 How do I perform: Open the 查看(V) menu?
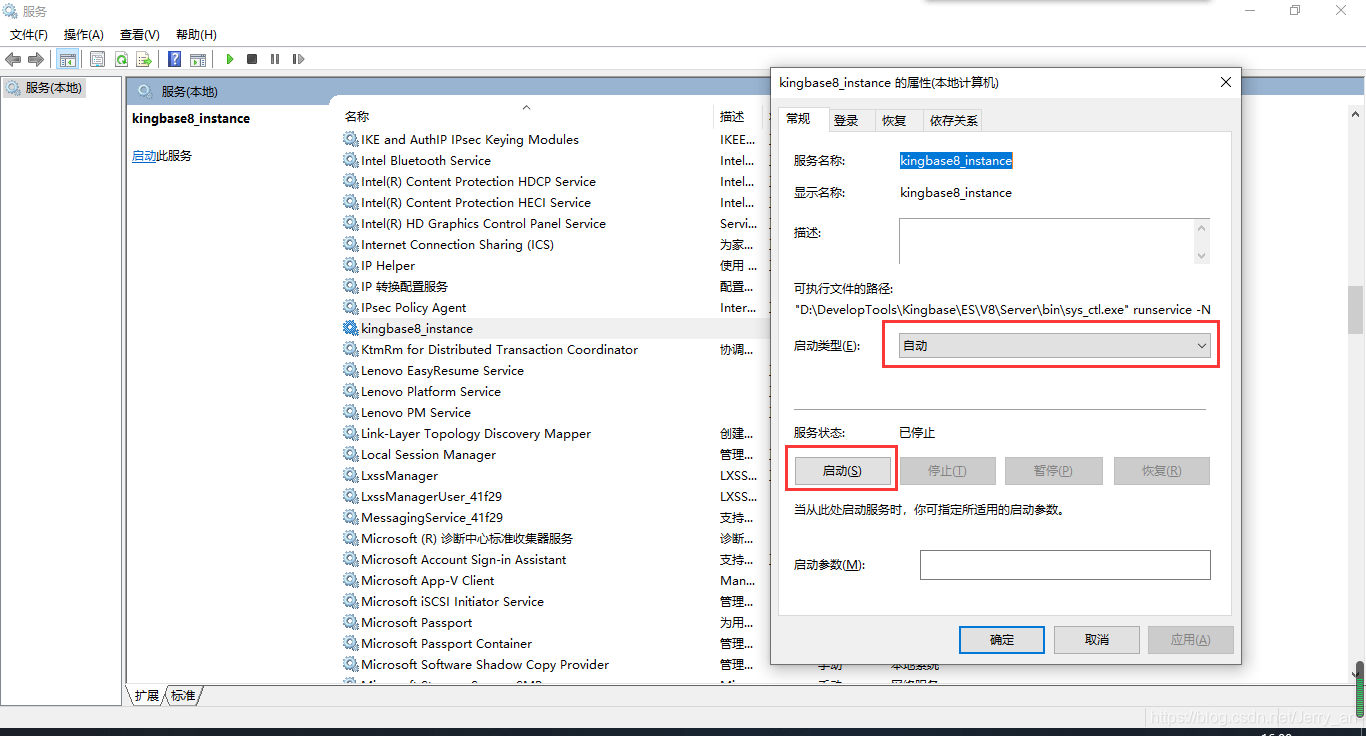click(140, 35)
